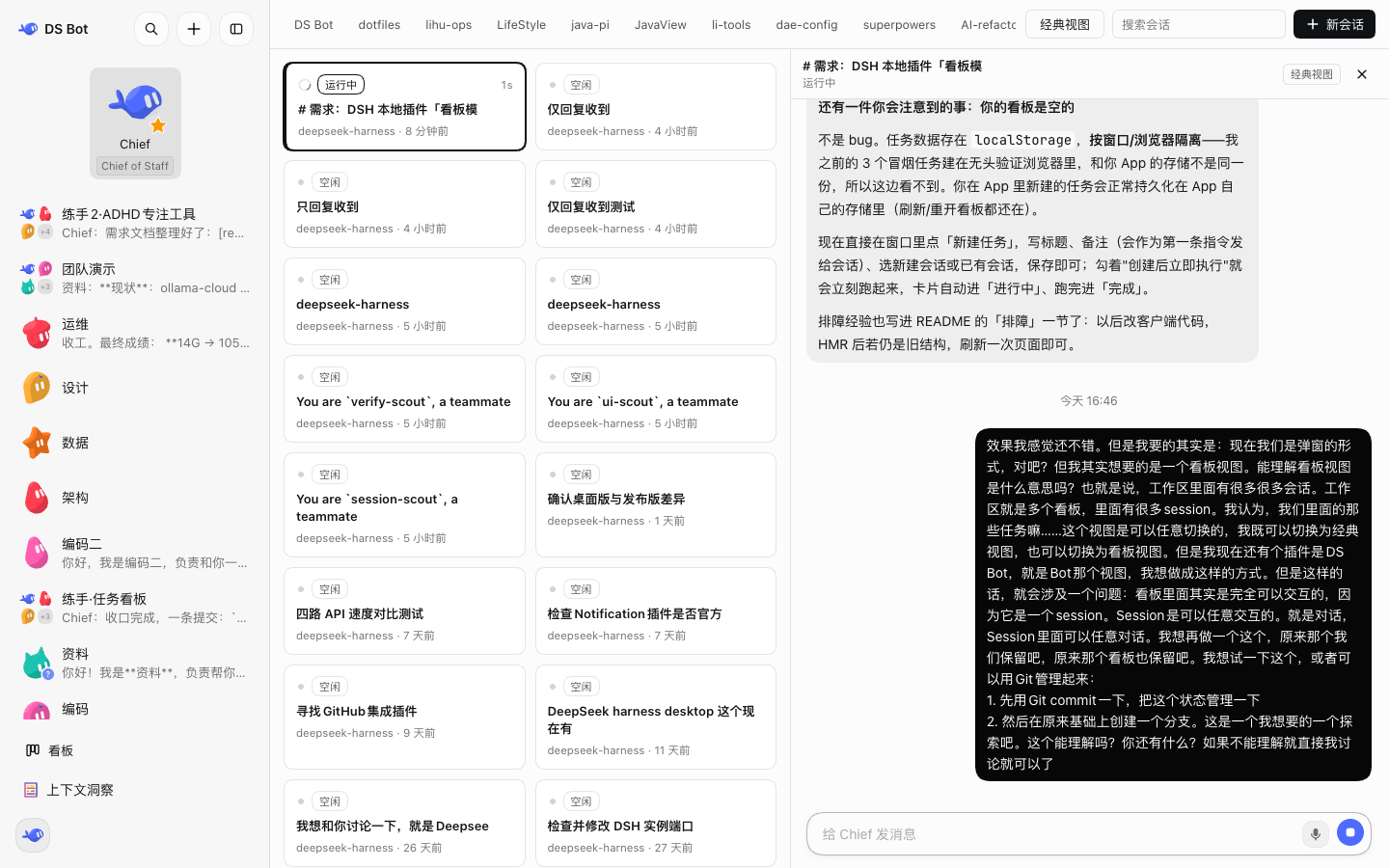This screenshot has height=868, width=1389.
Task: Open the 检查并修改 DSH 实例端口 card
Action: (656, 823)
